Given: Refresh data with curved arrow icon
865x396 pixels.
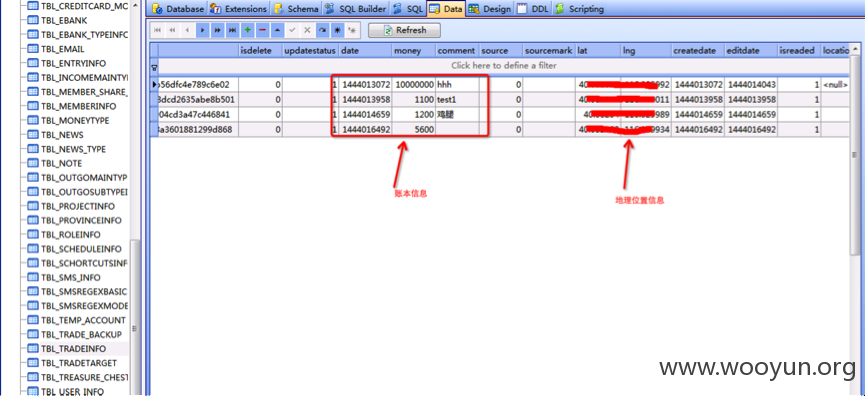Looking at the screenshot, I should click(x=322, y=30).
